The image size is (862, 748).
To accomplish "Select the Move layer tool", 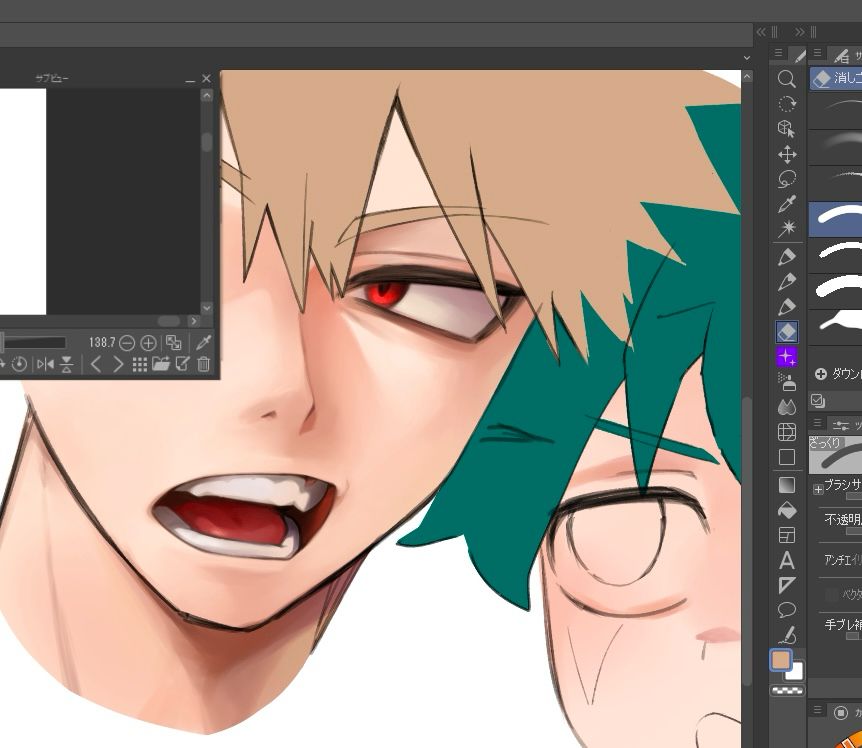I will (787, 154).
